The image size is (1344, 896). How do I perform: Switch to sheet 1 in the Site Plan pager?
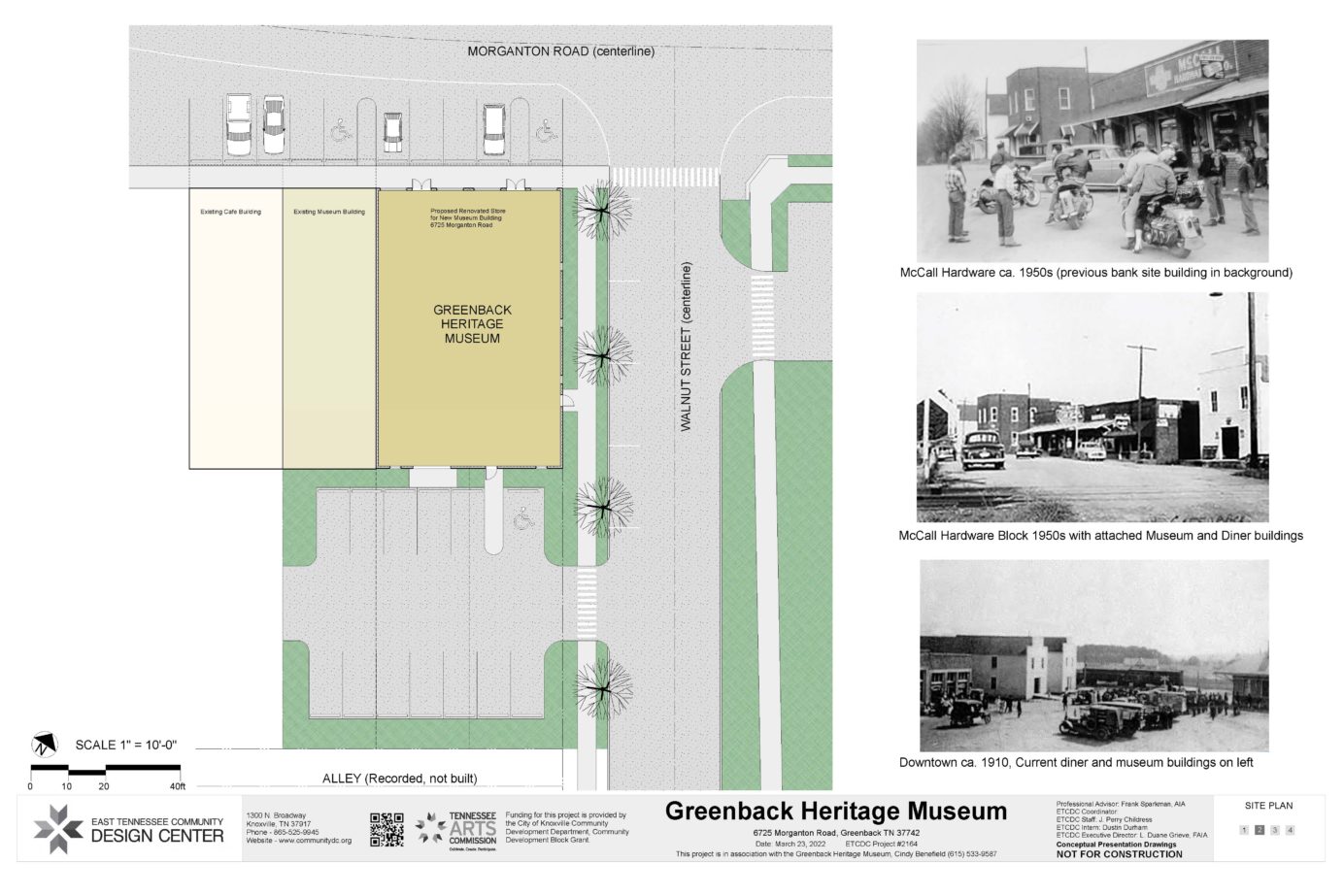1244,829
